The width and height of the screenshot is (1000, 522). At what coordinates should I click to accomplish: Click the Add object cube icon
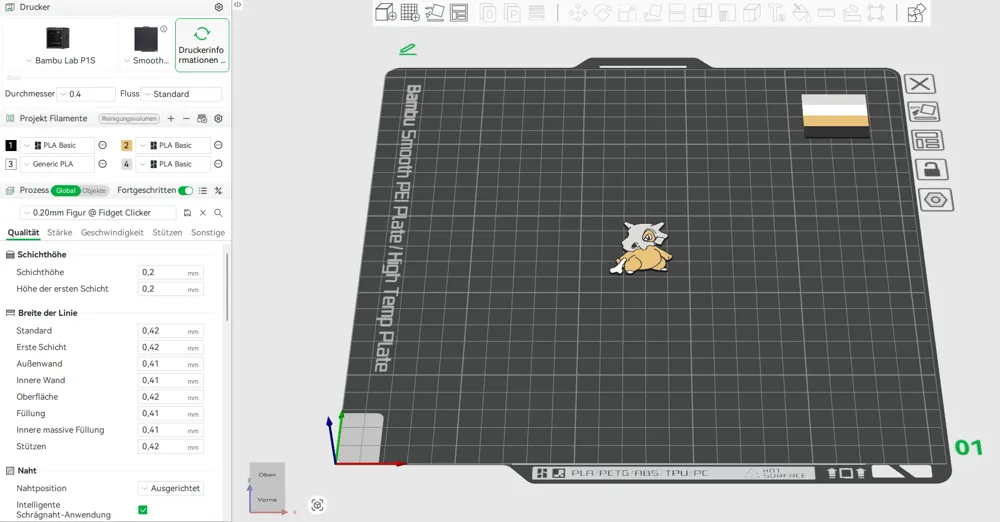[x=385, y=12]
